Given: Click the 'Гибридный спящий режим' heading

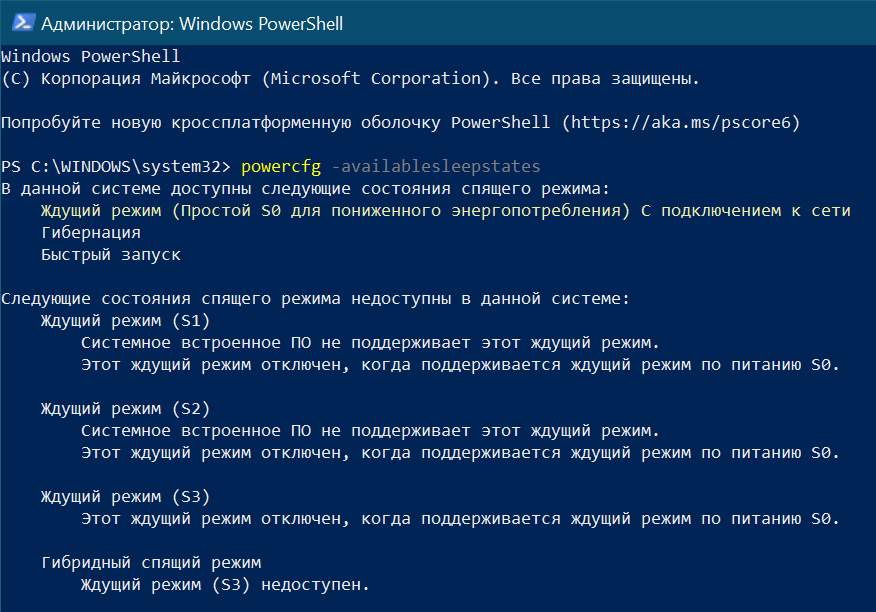Looking at the screenshot, I should click(x=150, y=562).
